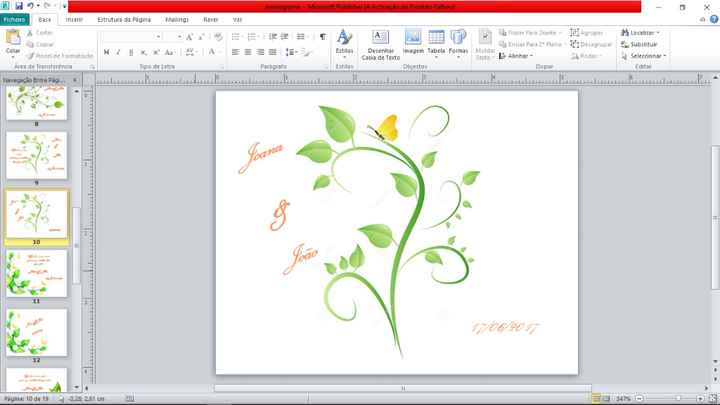Toggle subscript formatting
This screenshot has height=405, width=720.
[x=143, y=52]
